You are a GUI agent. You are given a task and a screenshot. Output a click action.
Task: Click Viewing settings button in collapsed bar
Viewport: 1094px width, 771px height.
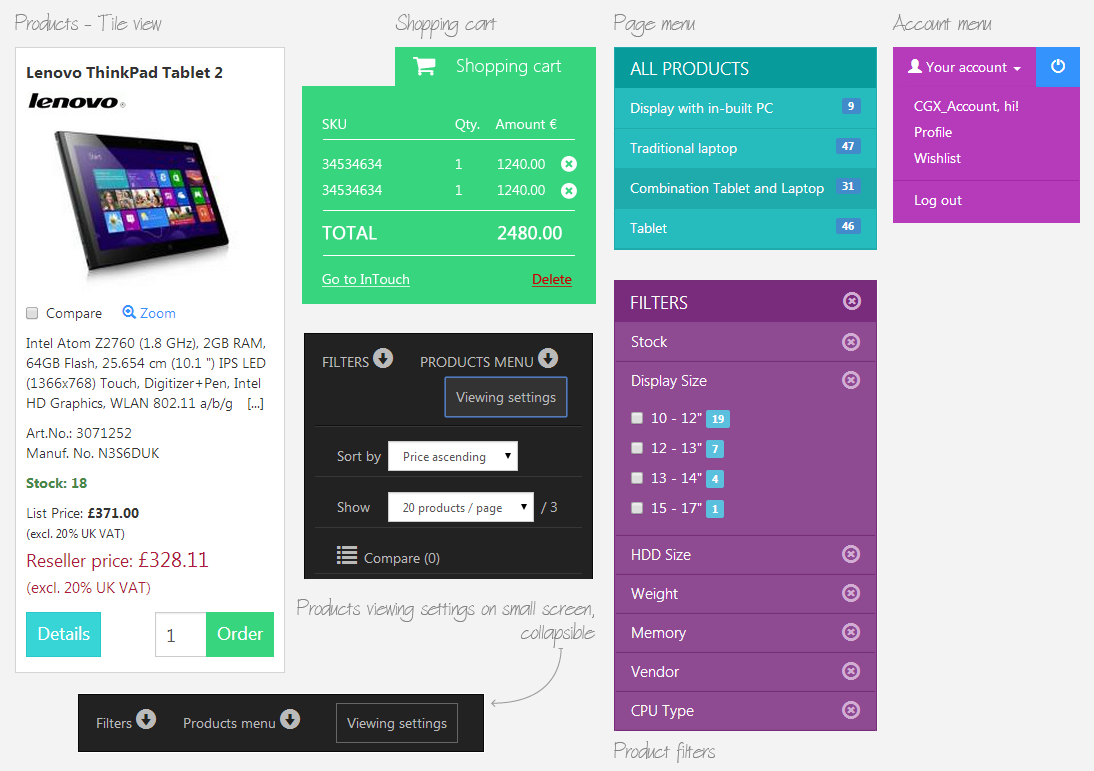point(397,723)
